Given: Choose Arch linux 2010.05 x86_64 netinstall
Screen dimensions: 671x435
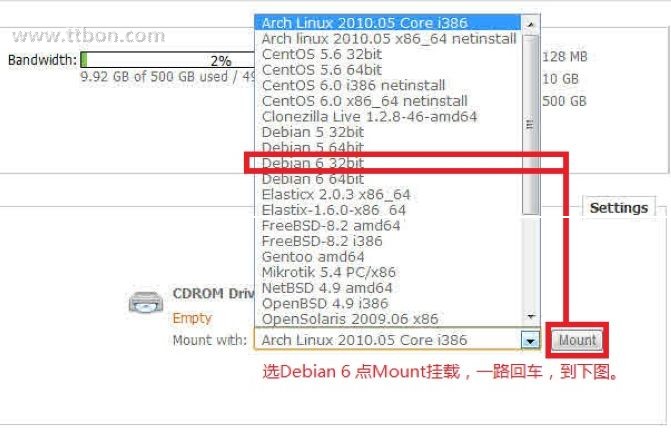Looking at the screenshot, I should pyautogui.click(x=389, y=38).
